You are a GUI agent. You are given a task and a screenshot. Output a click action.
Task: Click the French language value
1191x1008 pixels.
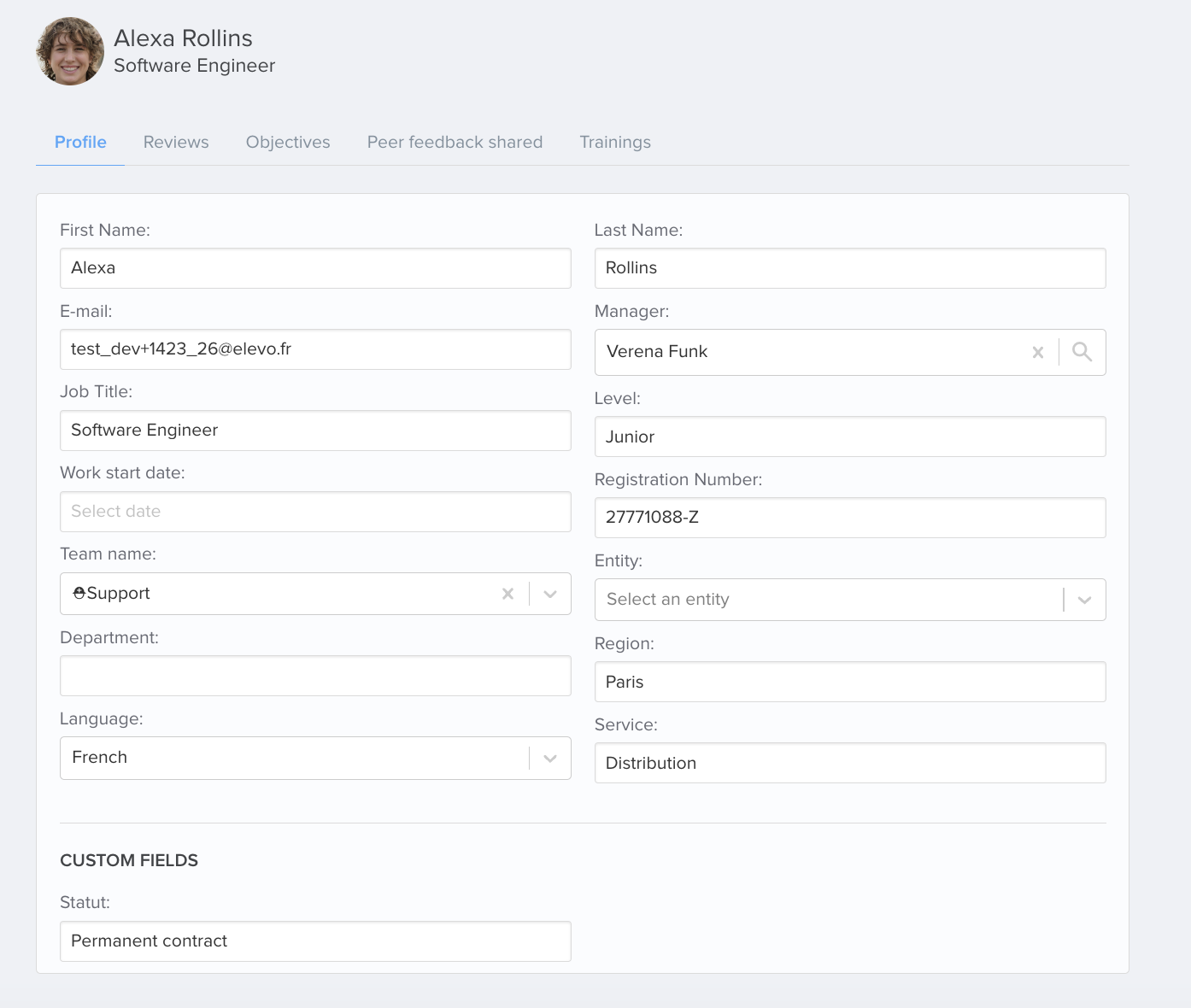tap(99, 757)
